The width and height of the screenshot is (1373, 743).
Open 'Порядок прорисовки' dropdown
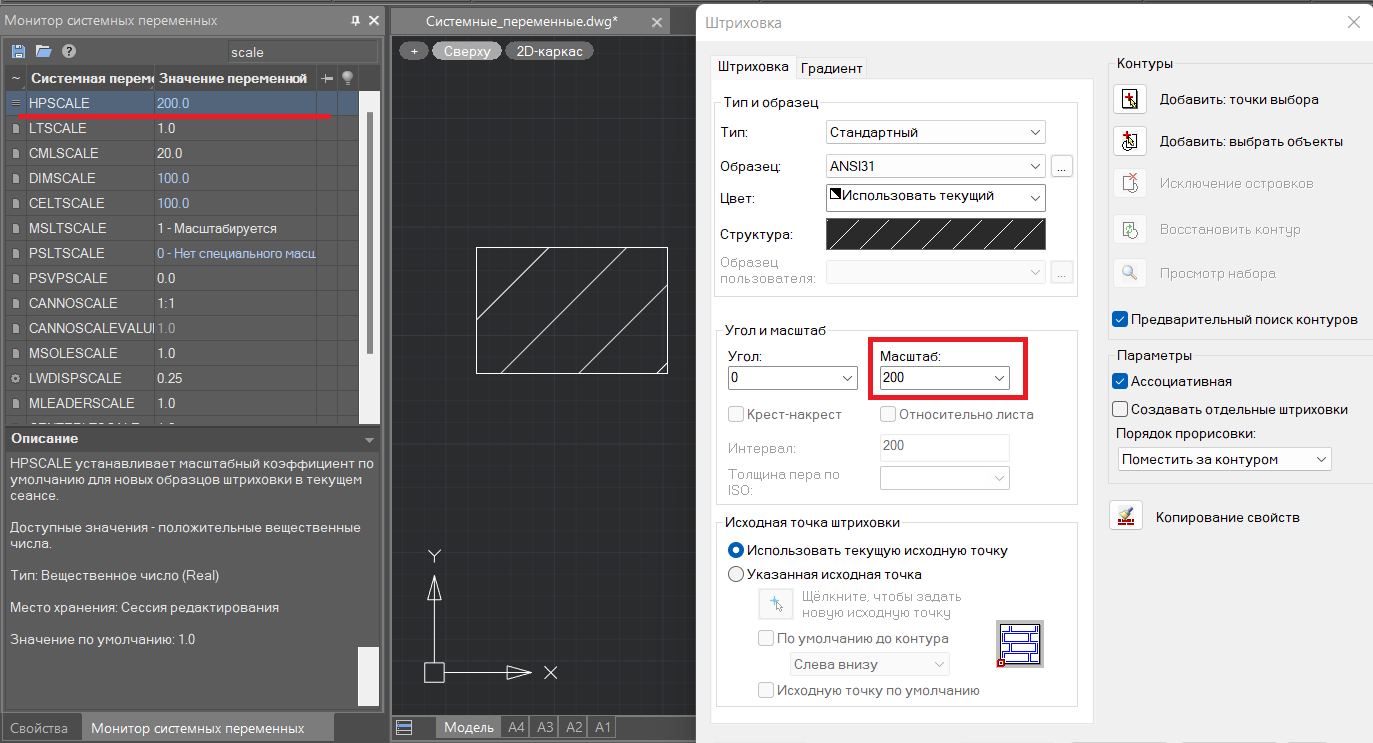click(1225, 459)
